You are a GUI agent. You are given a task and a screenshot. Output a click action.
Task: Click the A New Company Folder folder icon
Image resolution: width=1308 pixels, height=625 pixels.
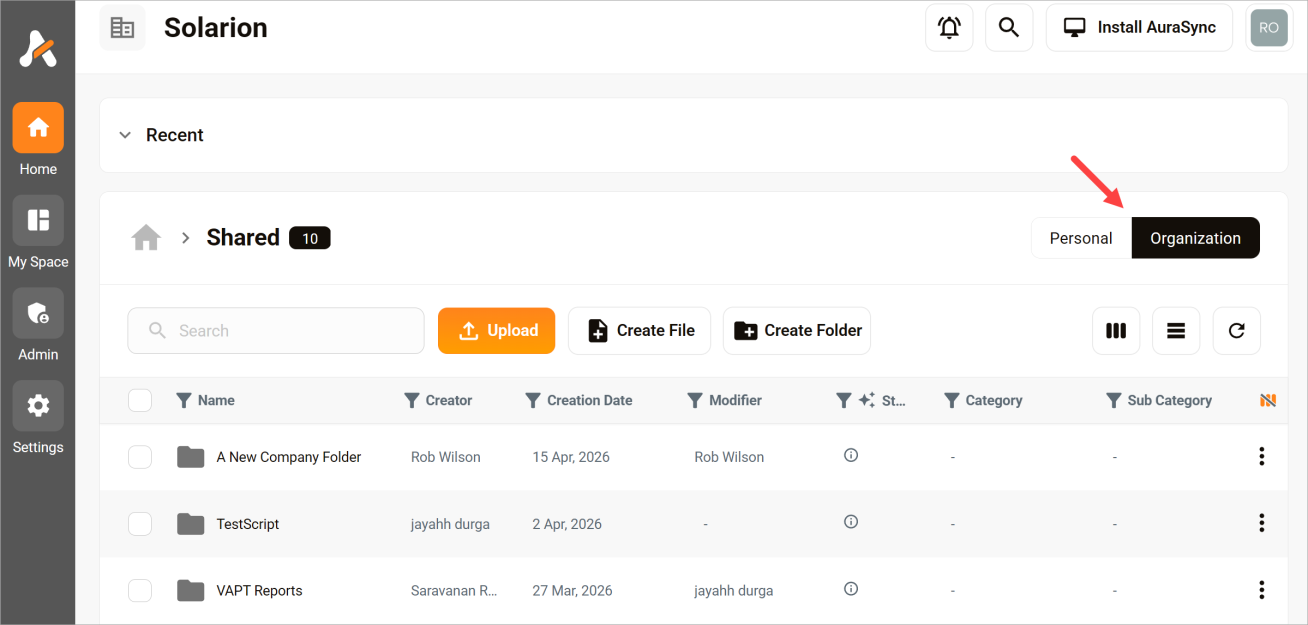click(x=190, y=457)
